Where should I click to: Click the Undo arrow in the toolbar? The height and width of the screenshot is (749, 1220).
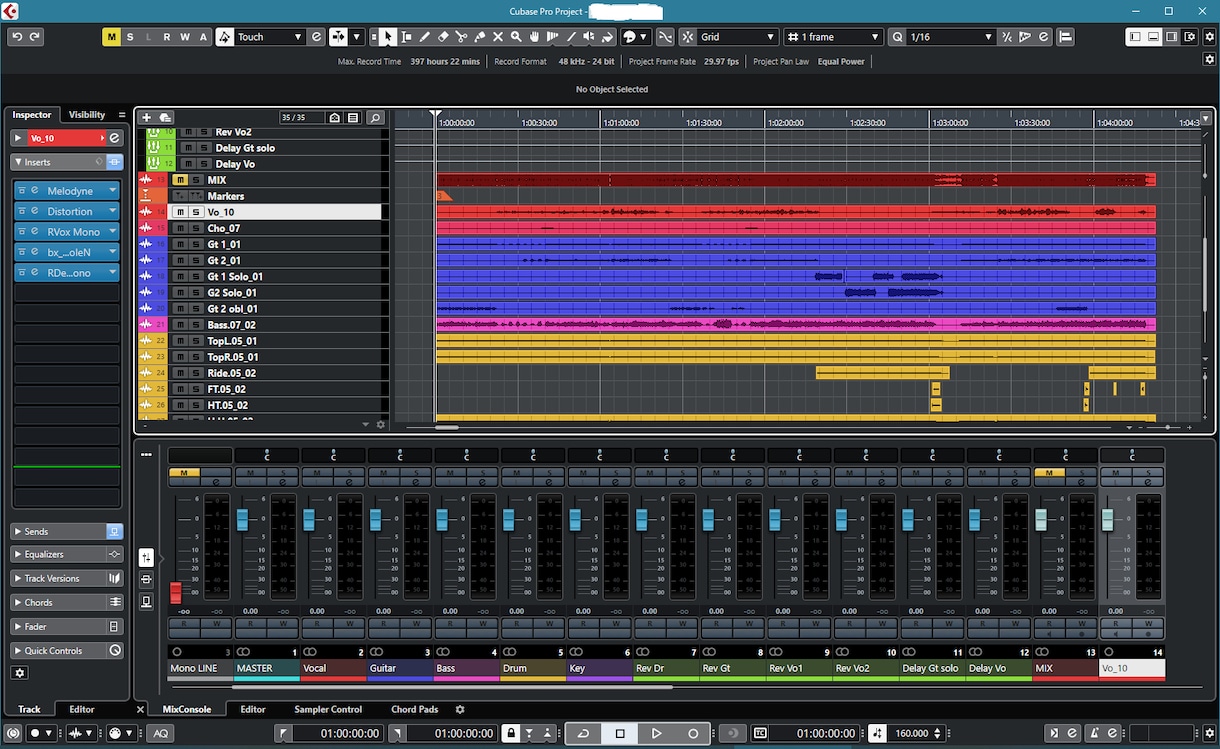click(17, 37)
